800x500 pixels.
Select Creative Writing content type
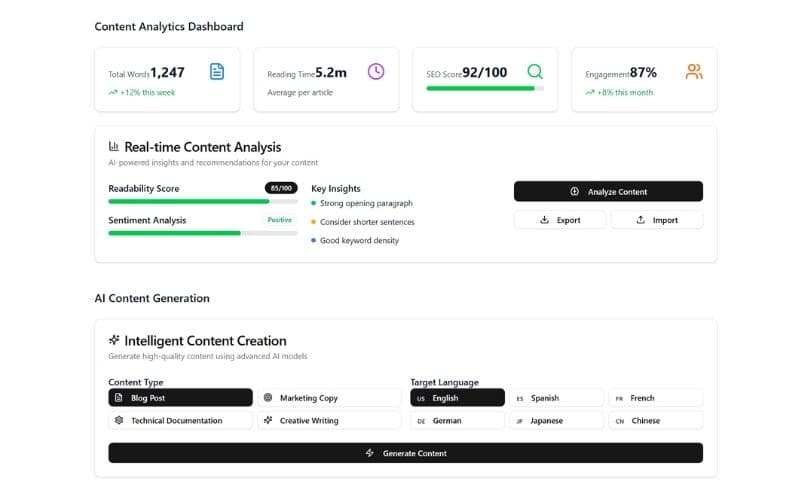click(329, 421)
